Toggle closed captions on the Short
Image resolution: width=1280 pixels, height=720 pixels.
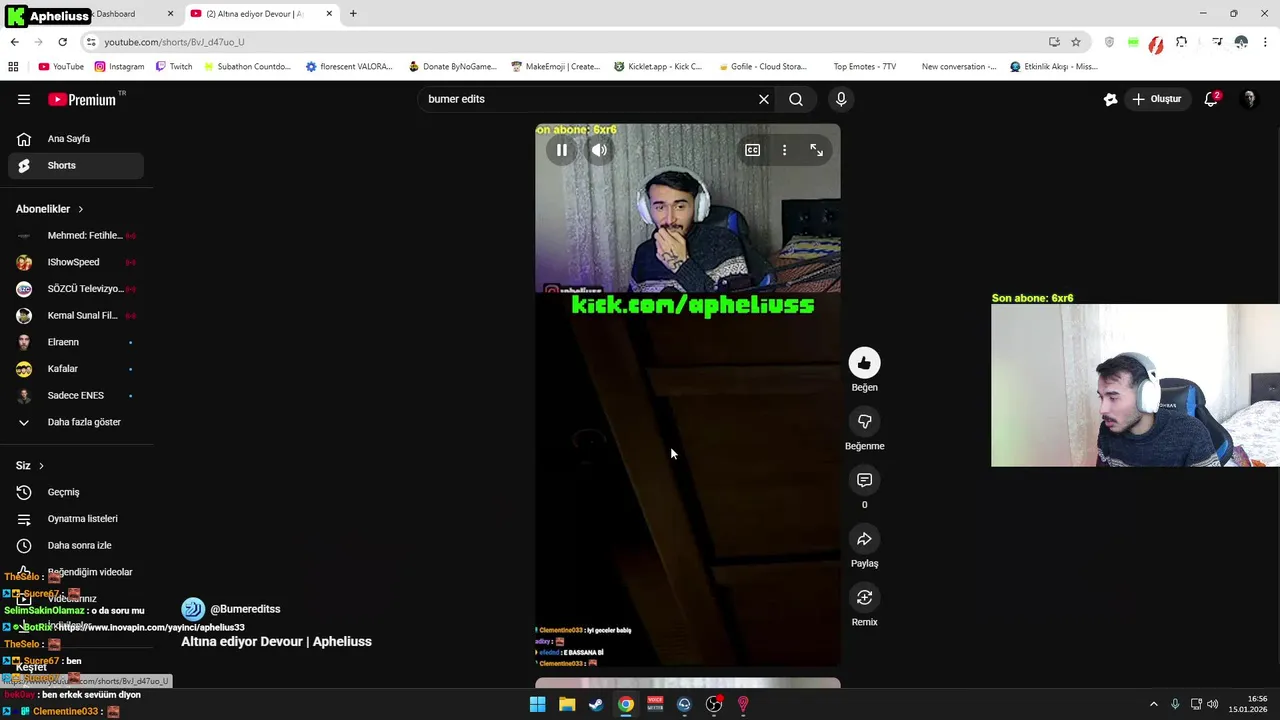[x=752, y=150]
